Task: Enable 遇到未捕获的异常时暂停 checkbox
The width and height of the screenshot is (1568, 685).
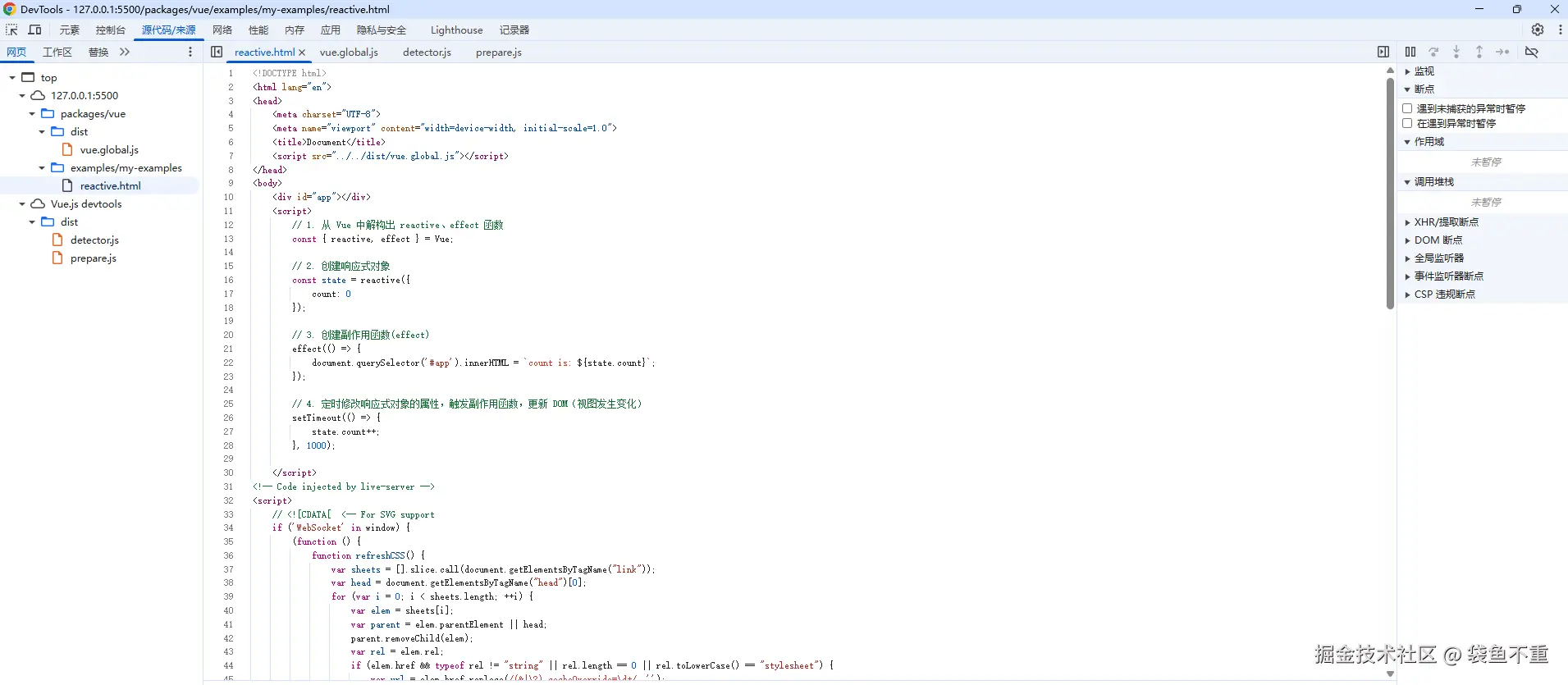Action: coord(1407,108)
